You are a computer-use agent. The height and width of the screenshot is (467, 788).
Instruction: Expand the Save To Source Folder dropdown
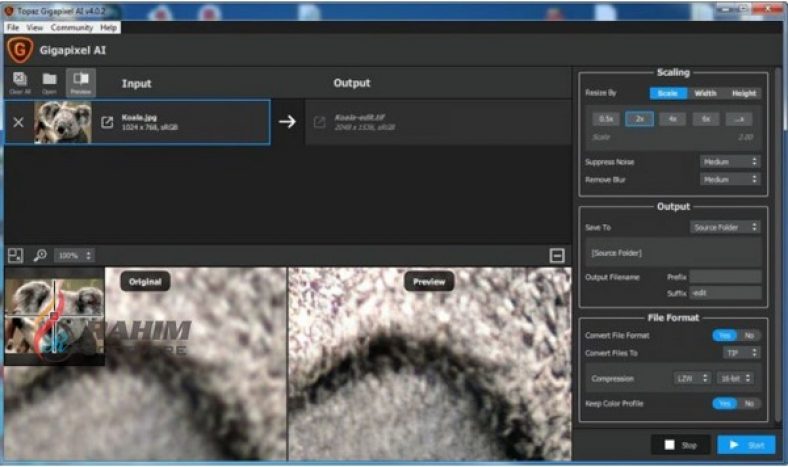point(725,227)
